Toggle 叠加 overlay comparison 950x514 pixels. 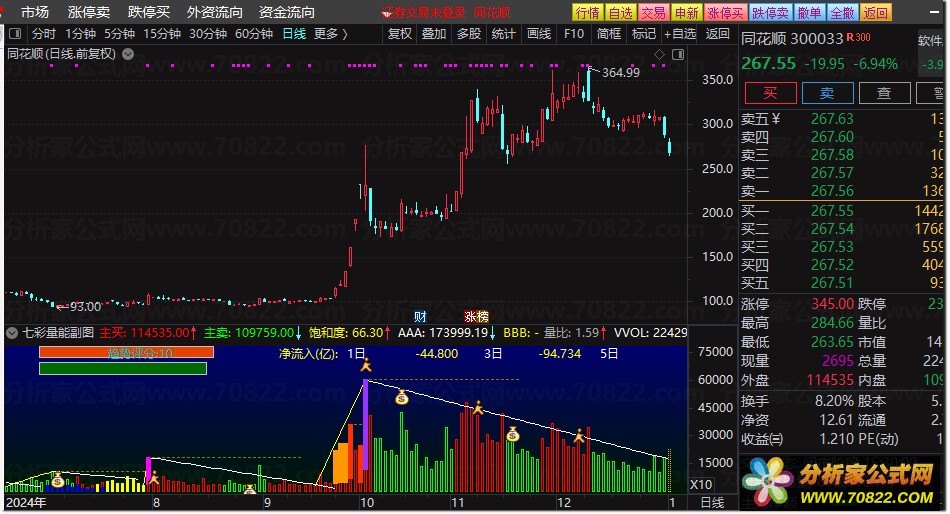[434, 34]
